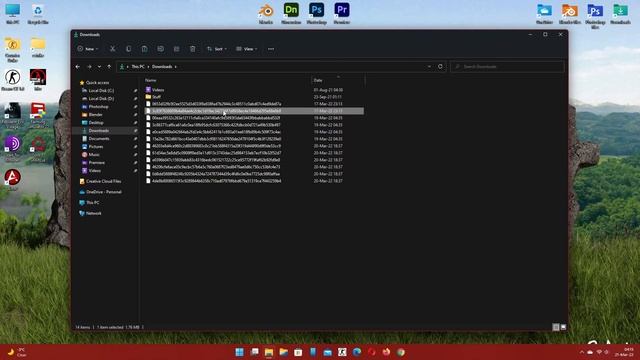Open OneDrive - Personal in sidebar
The image size is (640, 360).
(104, 192)
